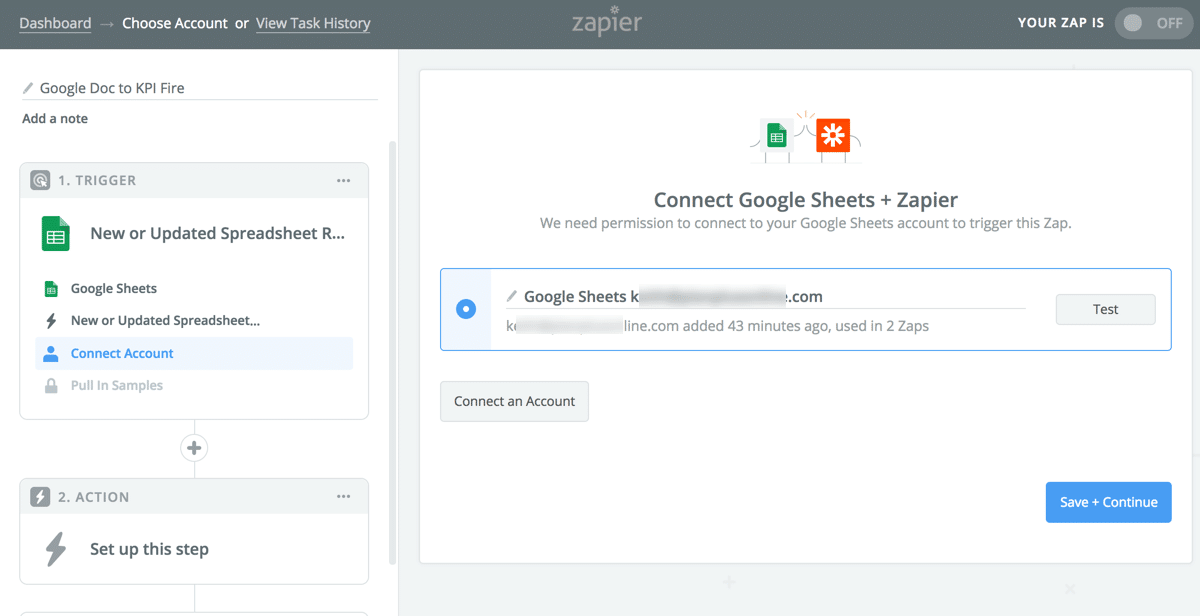Open Set up this step
Image resolution: width=1200 pixels, height=616 pixels.
(x=149, y=549)
